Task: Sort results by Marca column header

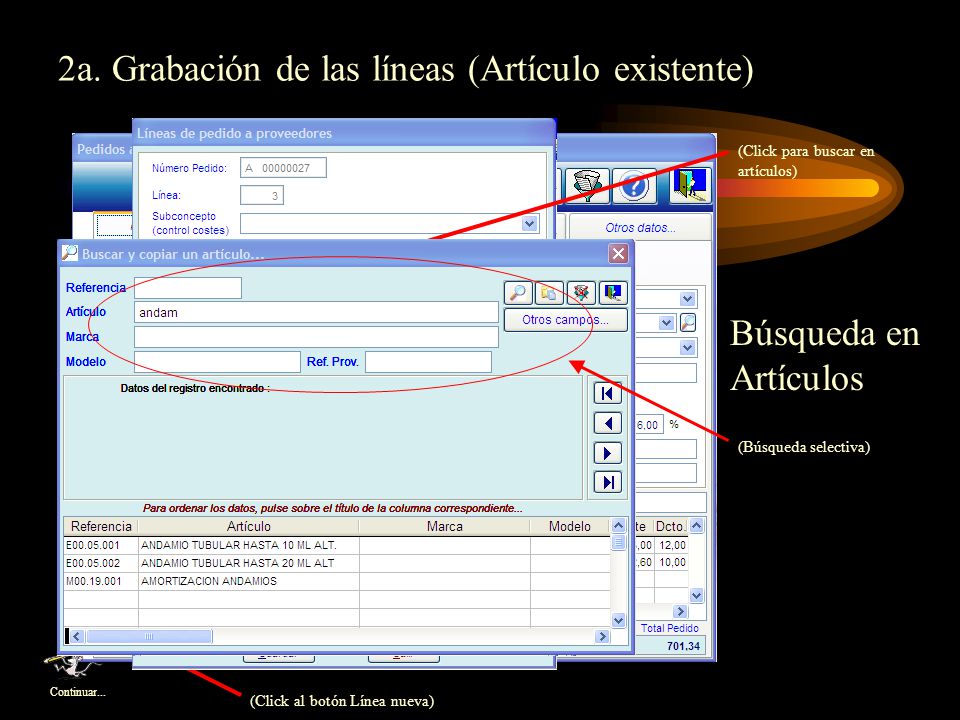Action: 444,527
